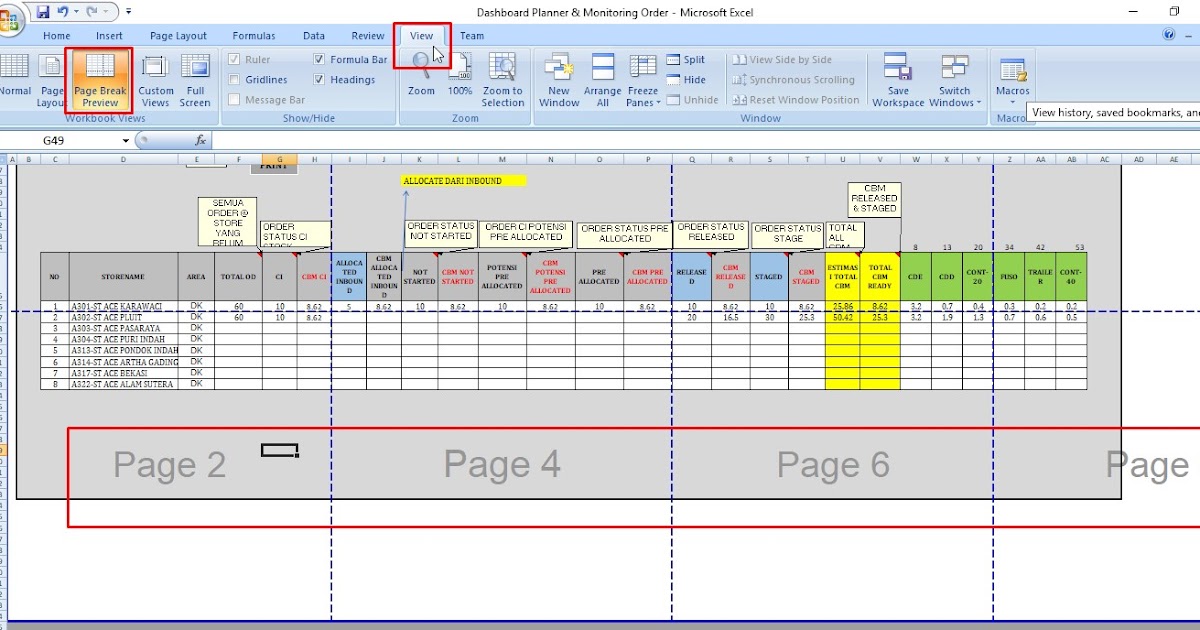Expand the Redo history dropdown
The width and height of the screenshot is (1200, 630).
(104, 12)
